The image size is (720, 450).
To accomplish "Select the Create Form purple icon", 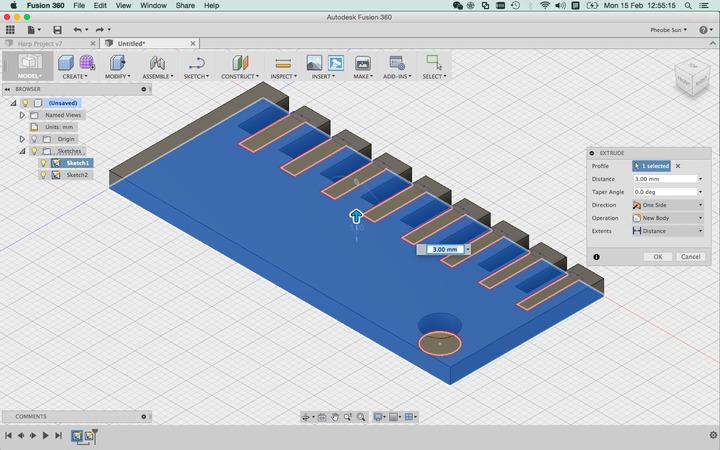I will [87, 62].
